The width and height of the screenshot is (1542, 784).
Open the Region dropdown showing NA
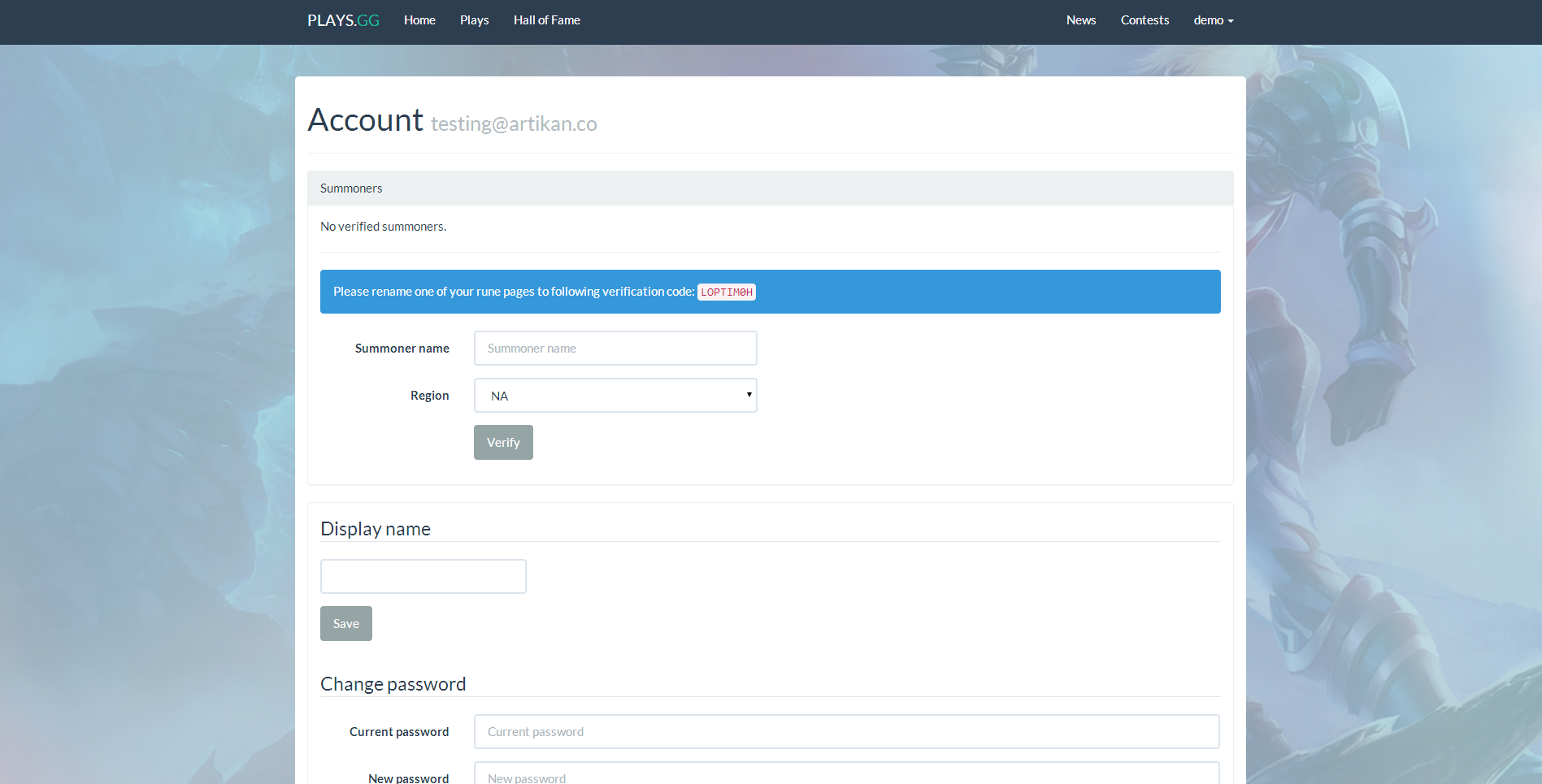click(x=615, y=395)
